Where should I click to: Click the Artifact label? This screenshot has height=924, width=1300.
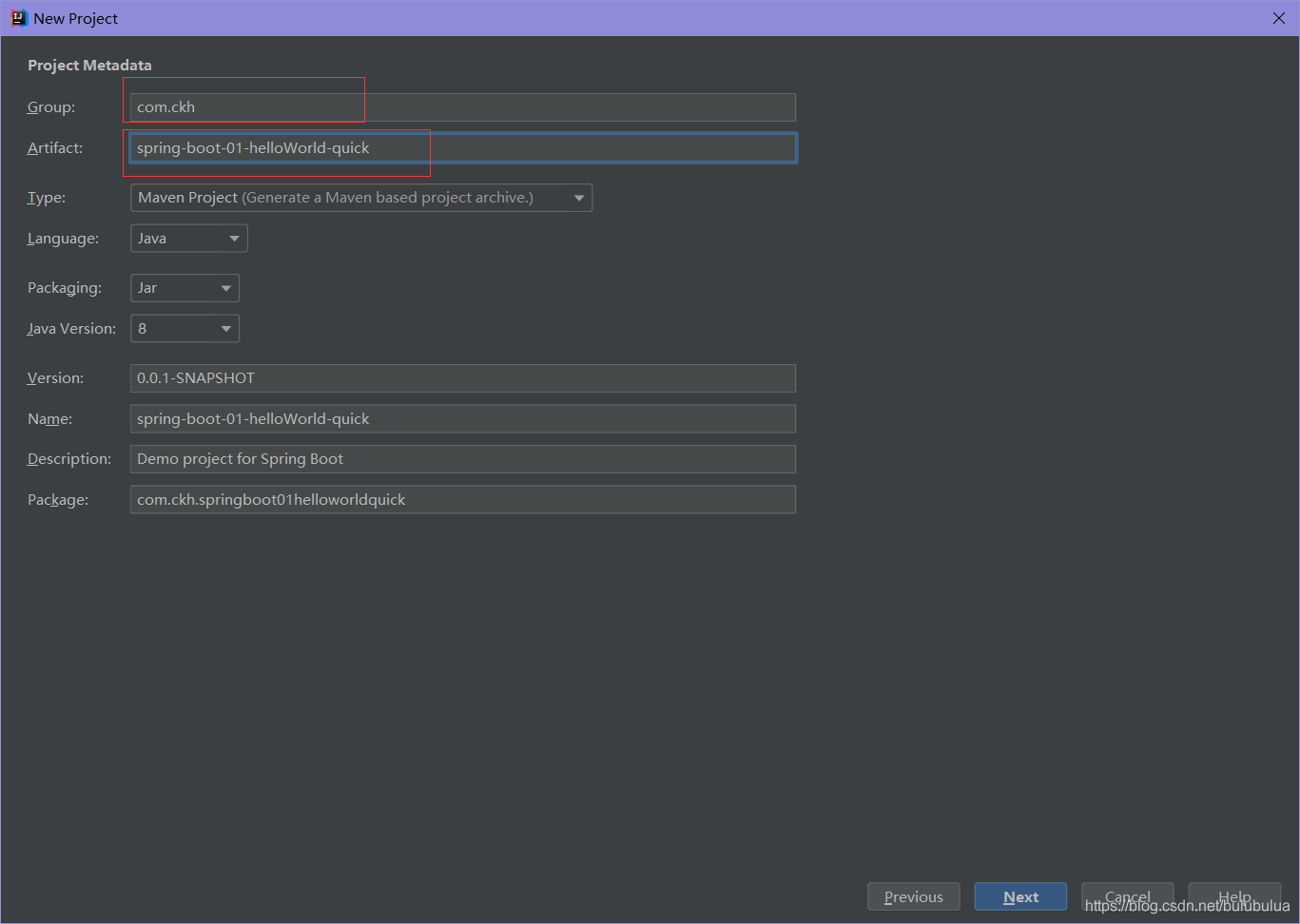point(55,148)
